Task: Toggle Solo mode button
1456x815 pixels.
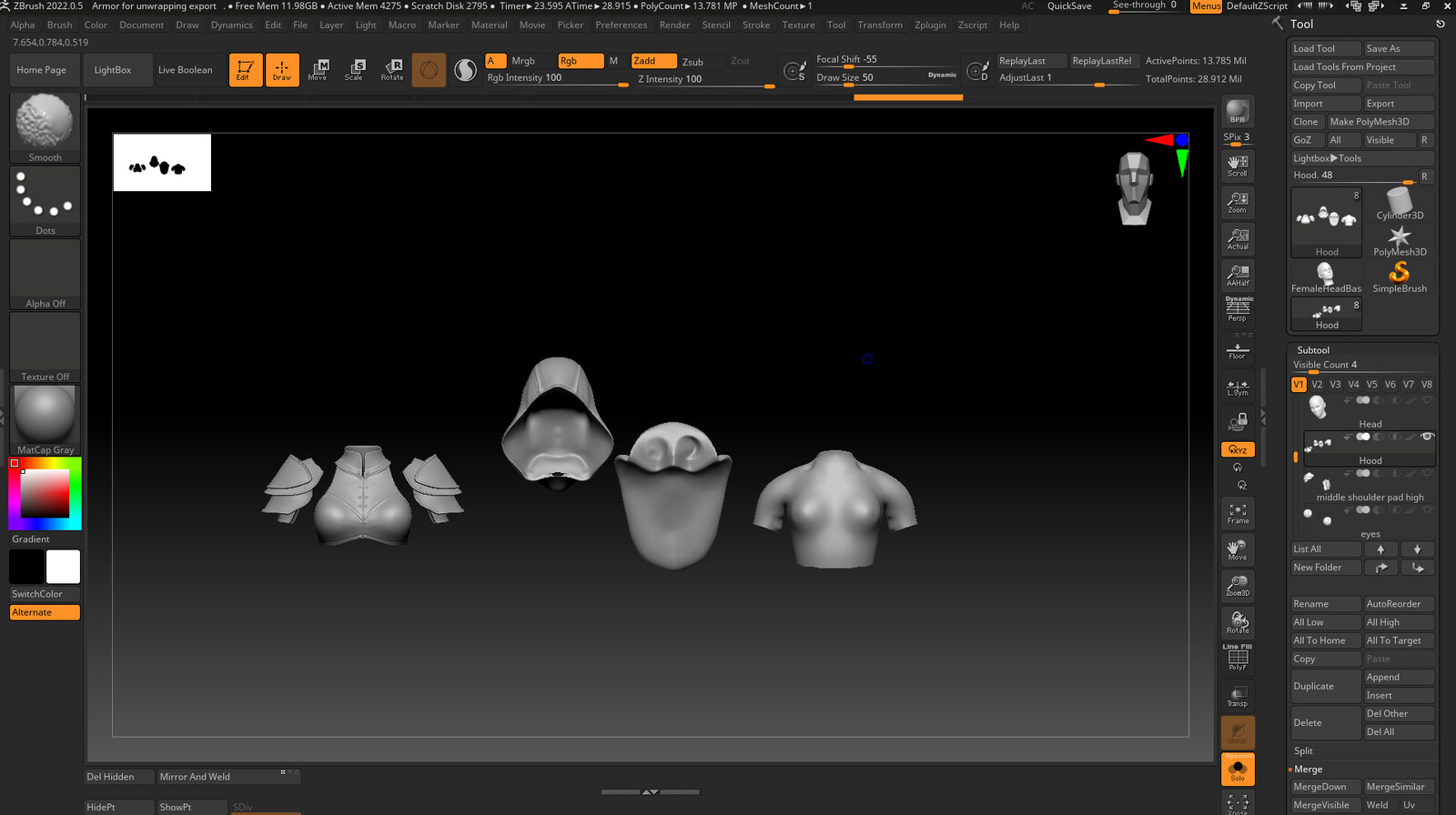Action: tap(1238, 771)
